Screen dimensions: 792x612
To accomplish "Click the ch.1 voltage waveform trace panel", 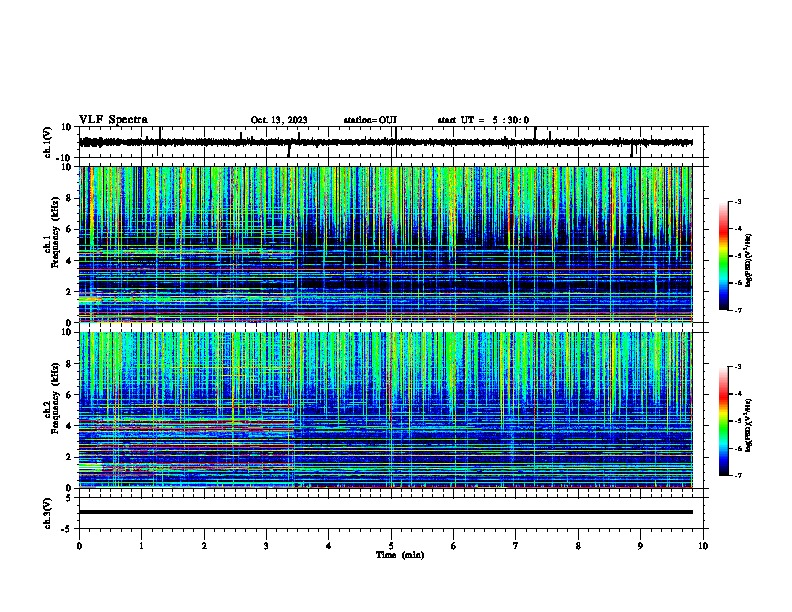I will (391, 142).
